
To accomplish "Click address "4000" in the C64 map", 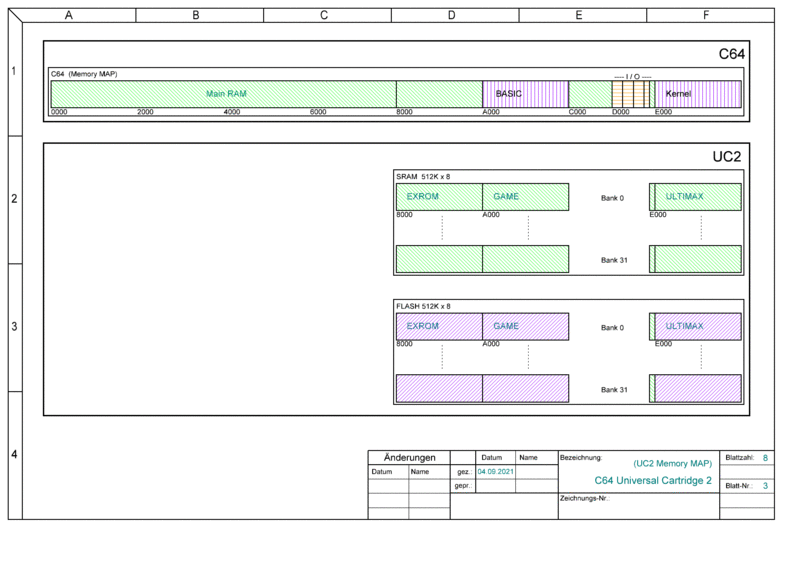I will [232, 112].
